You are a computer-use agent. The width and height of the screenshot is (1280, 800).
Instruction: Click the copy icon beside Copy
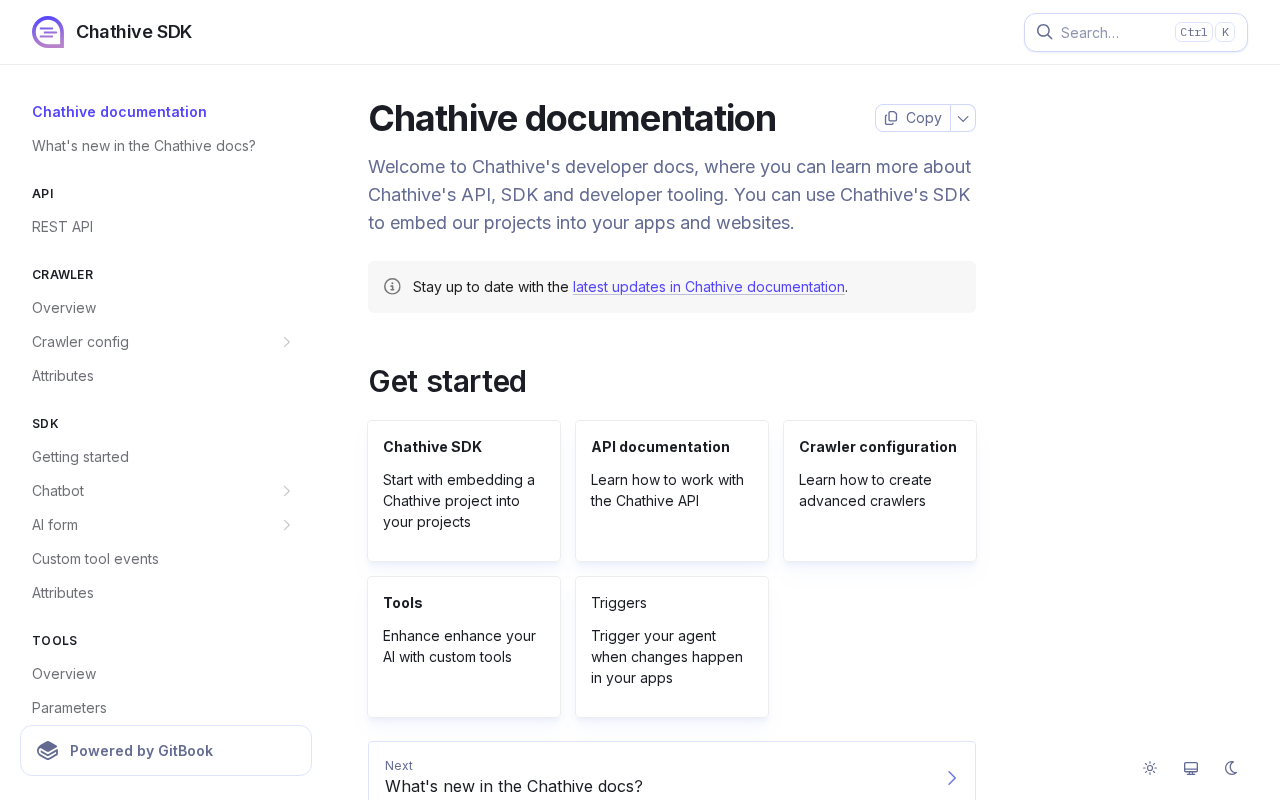[x=891, y=118]
